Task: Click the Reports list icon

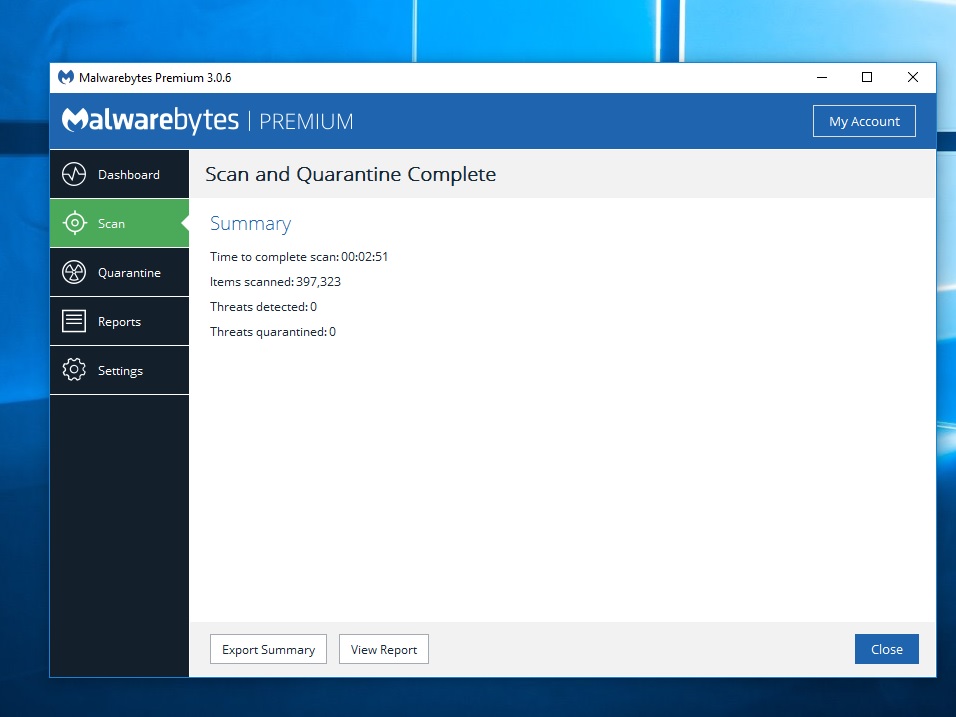Action: tap(74, 321)
